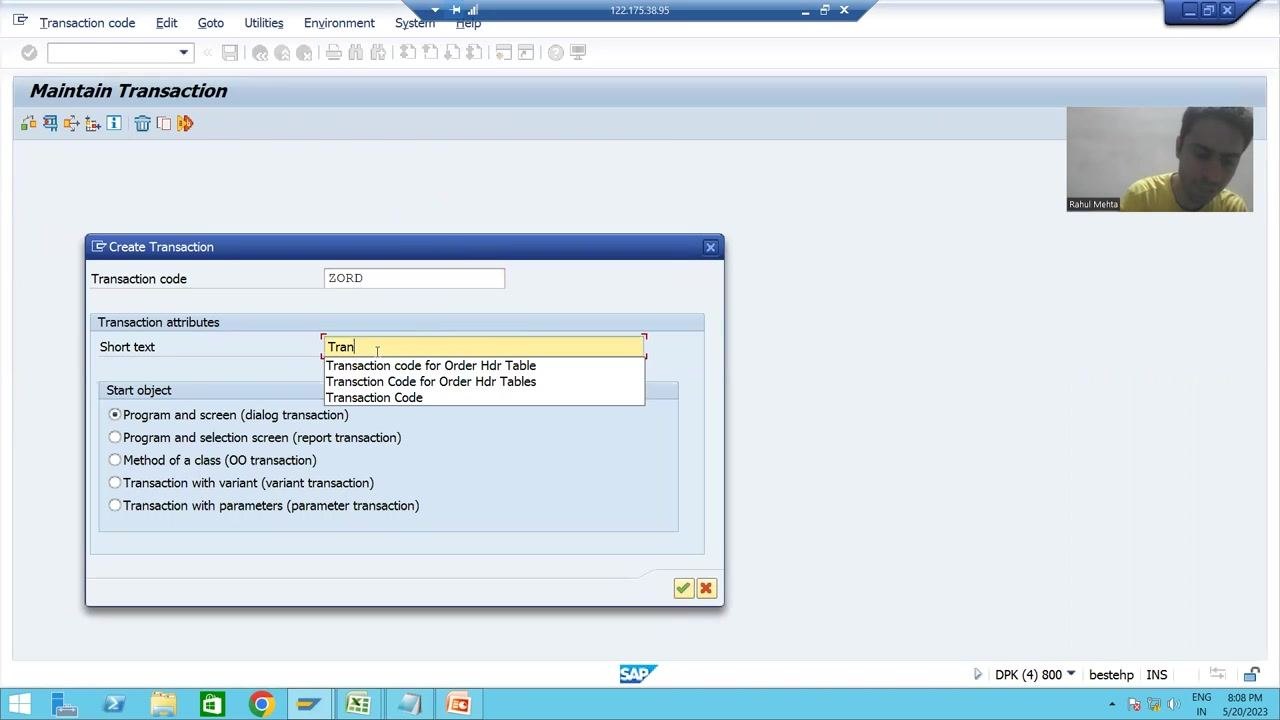The width and height of the screenshot is (1280, 720).
Task: Click the Delete trash can icon
Action: coord(142,123)
